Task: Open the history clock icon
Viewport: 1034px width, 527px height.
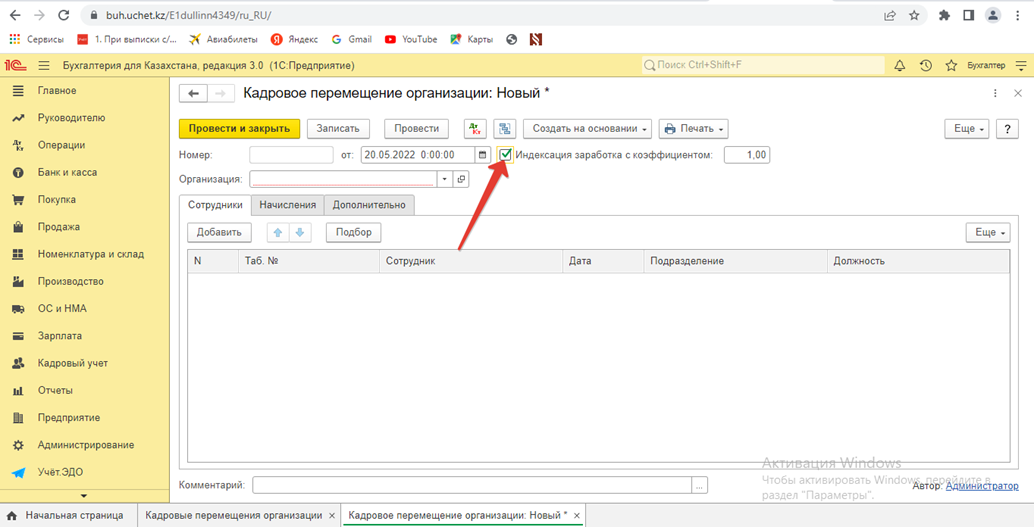Action: pyautogui.click(x=925, y=65)
